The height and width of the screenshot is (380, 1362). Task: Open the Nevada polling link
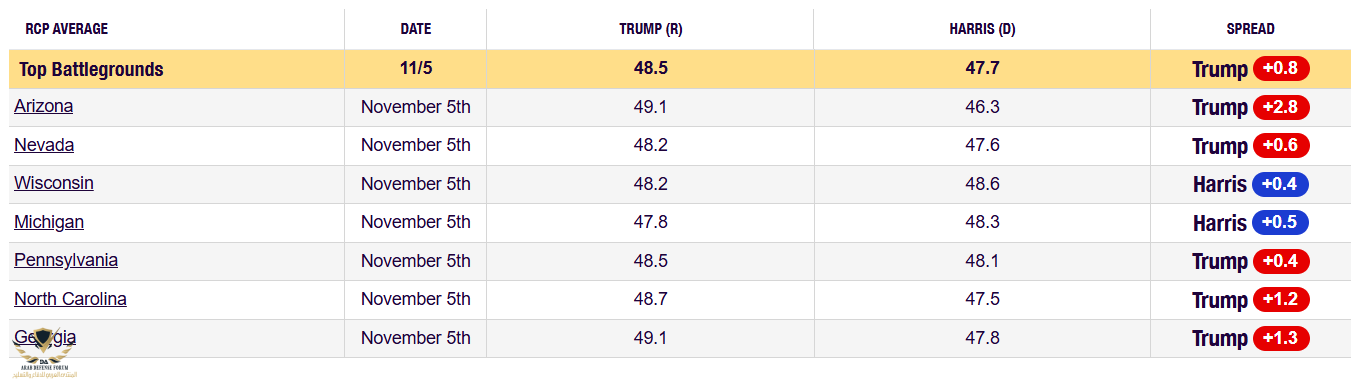coord(44,145)
